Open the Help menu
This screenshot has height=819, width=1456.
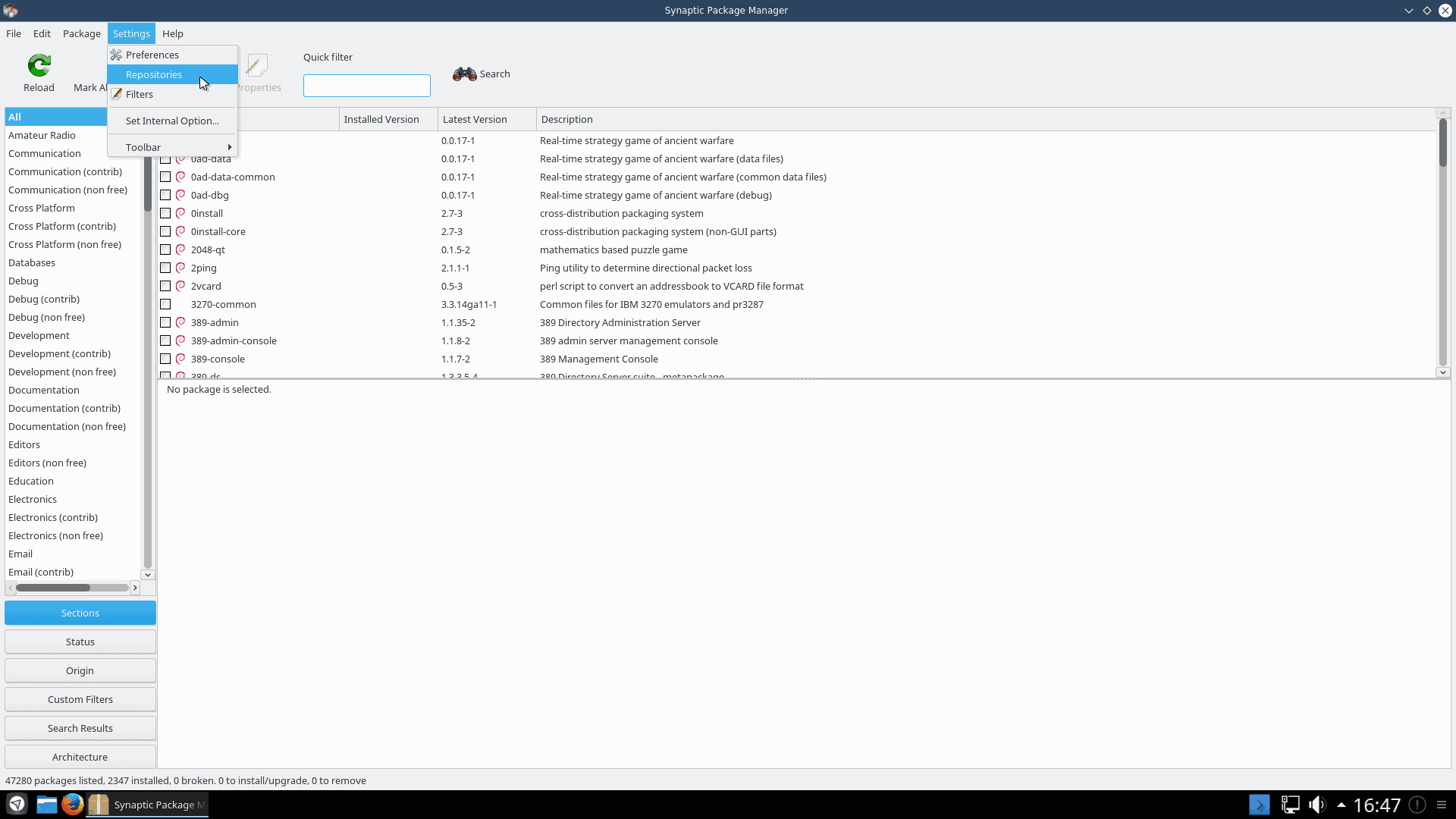tap(173, 33)
